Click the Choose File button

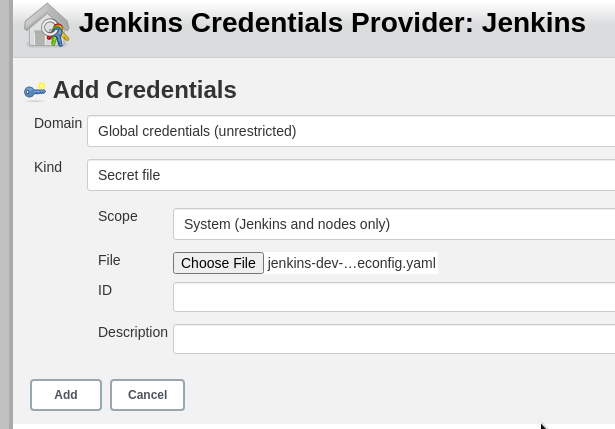218,263
